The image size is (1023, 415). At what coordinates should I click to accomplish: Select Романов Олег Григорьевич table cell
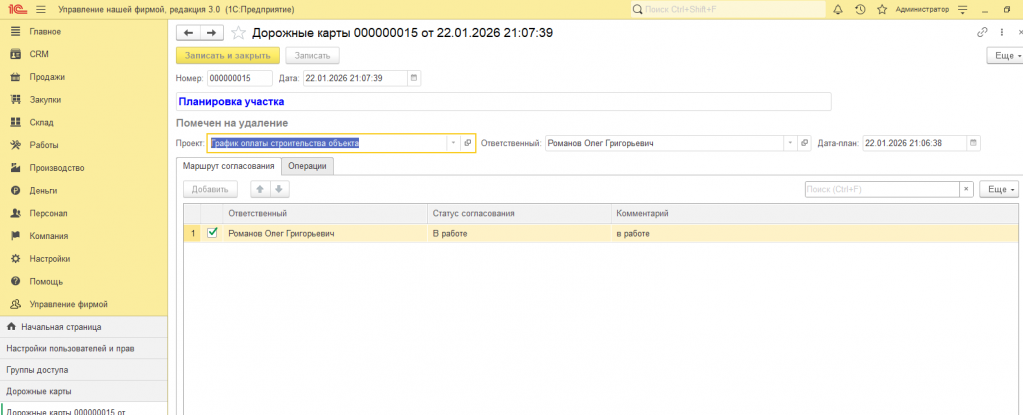point(325,234)
